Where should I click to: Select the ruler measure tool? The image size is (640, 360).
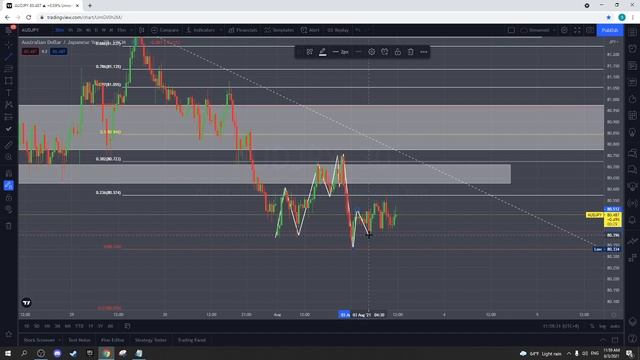(9, 145)
